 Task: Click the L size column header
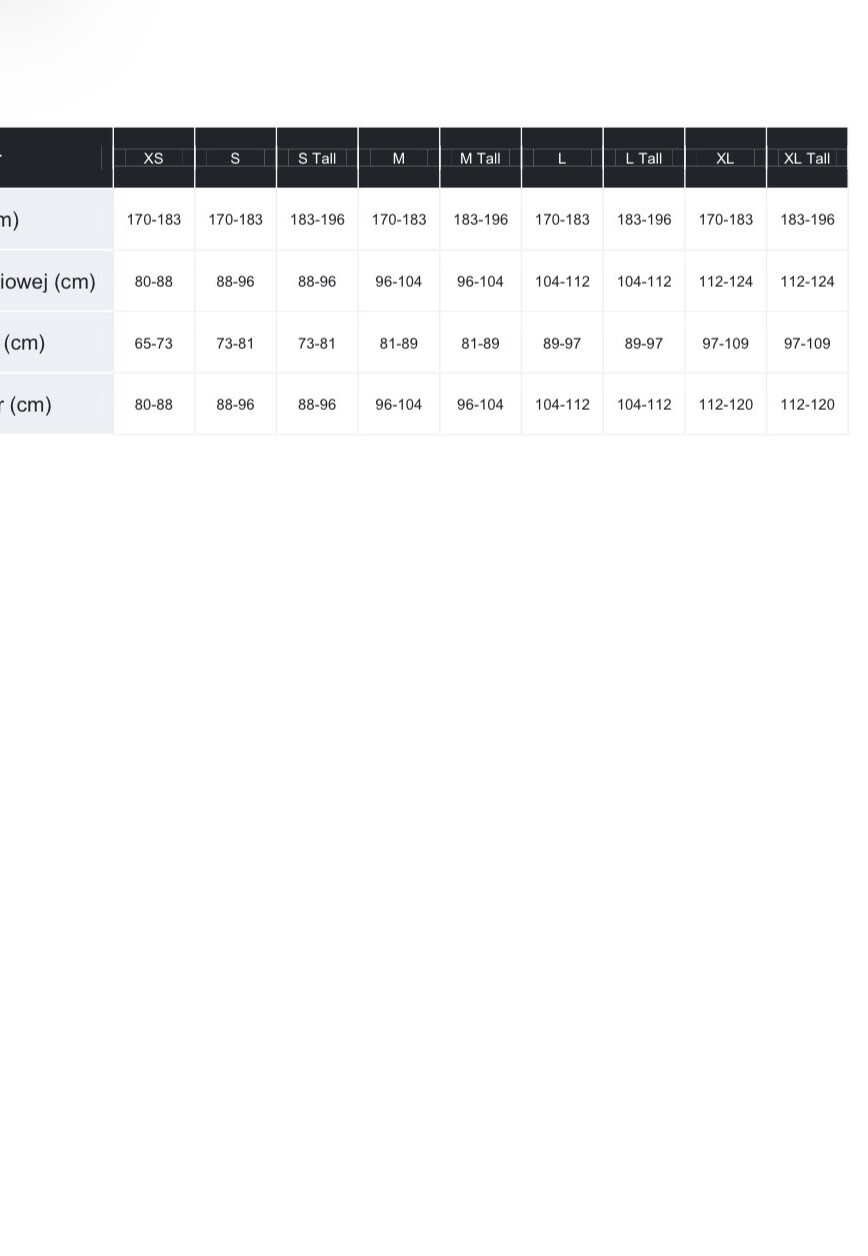coord(562,158)
